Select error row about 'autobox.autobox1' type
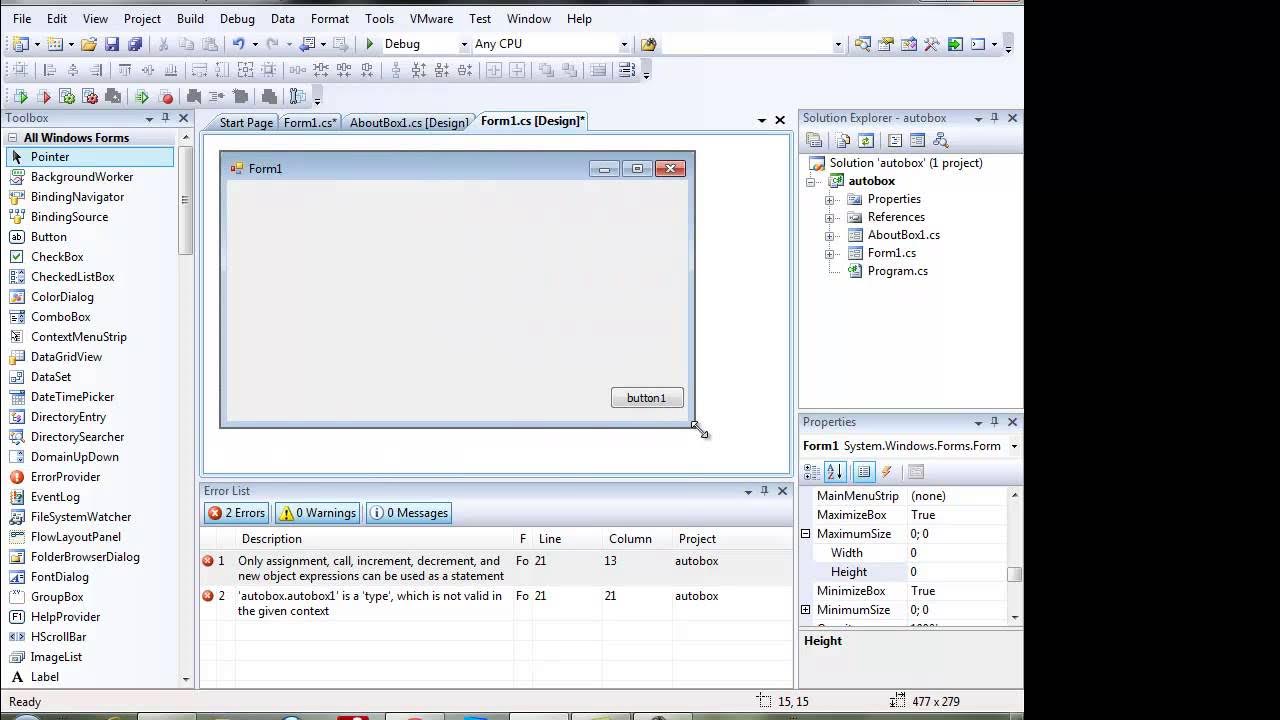Image resolution: width=1280 pixels, height=720 pixels. (496, 603)
